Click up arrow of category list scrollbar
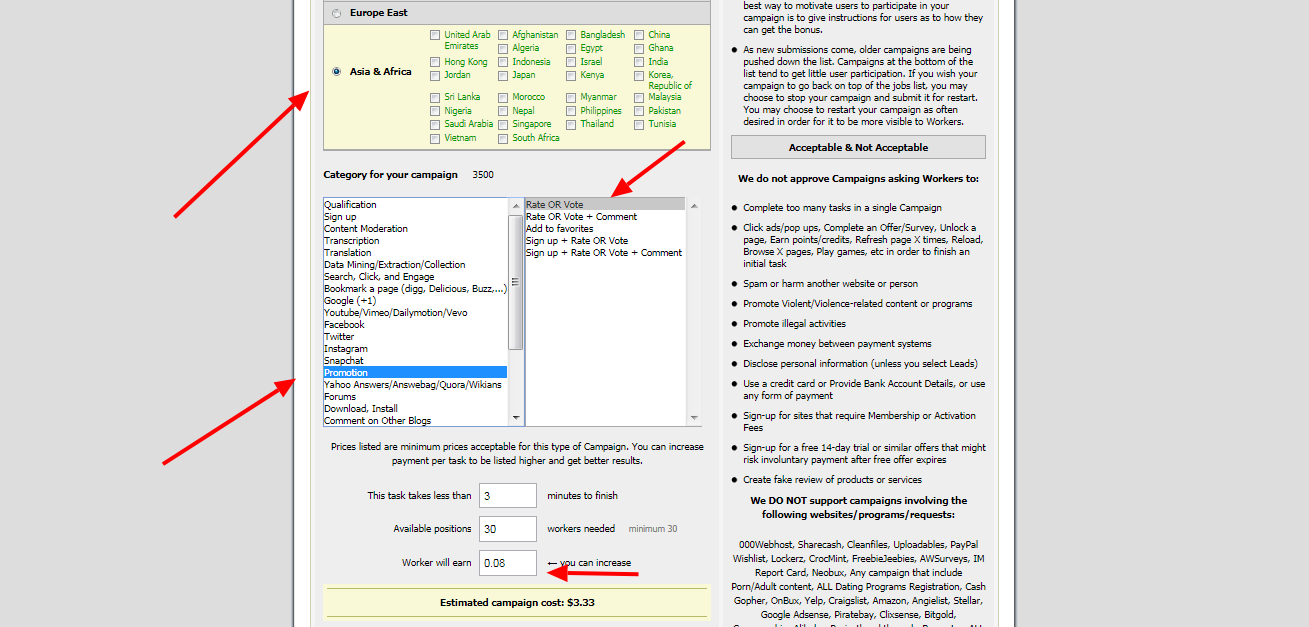Image resolution: width=1309 pixels, height=627 pixels. (516, 204)
